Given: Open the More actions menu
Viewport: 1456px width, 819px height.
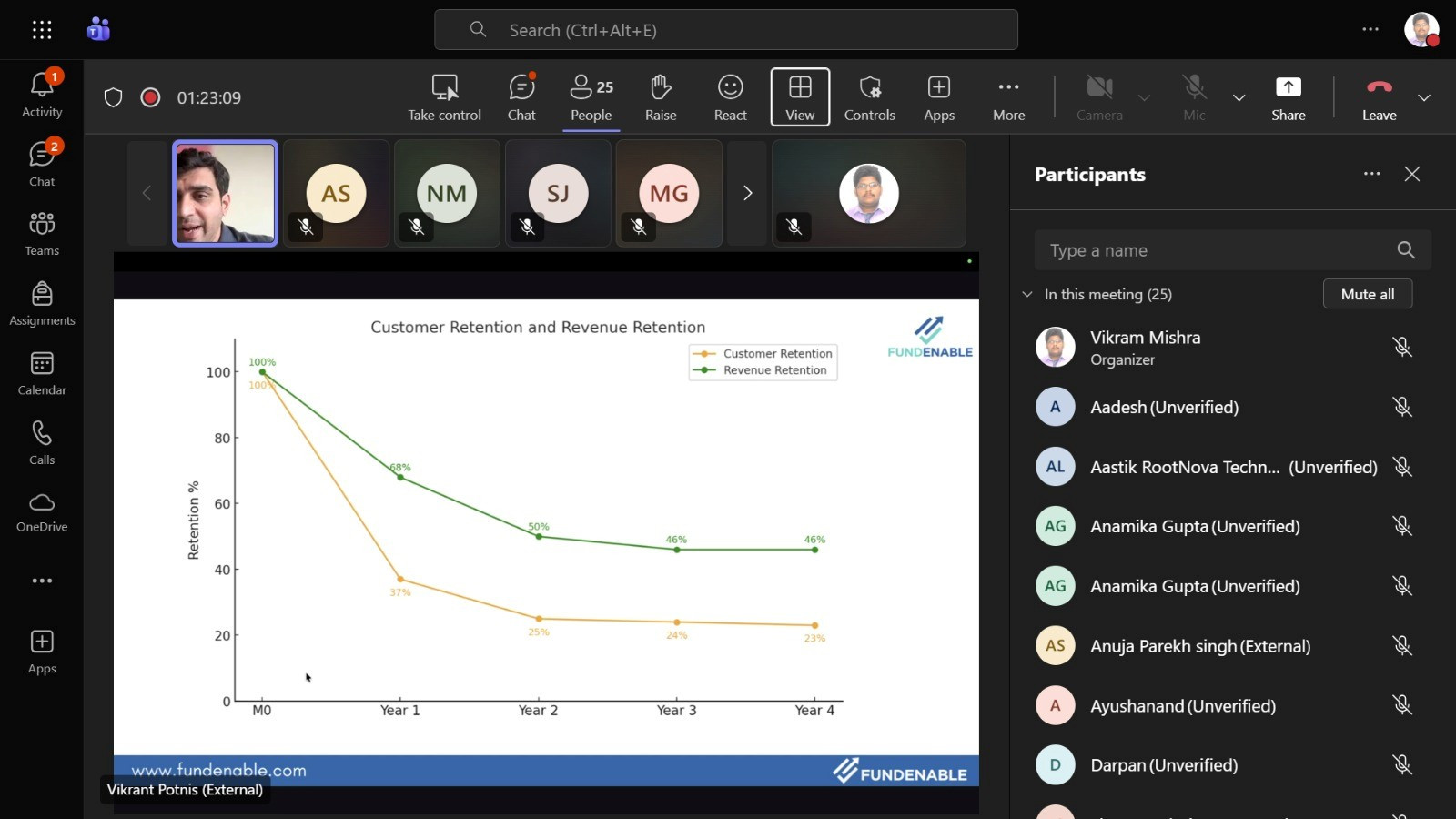Looking at the screenshot, I should 1008,97.
